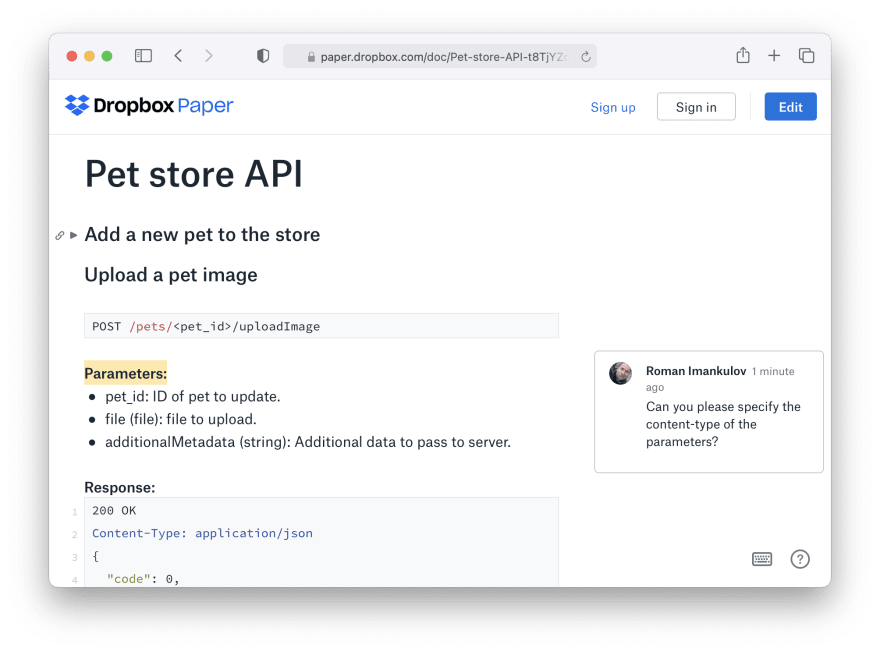Viewport: 880px width, 652px height.
Task: Click the Dropbox Paper wordmark
Action: coord(163,105)
